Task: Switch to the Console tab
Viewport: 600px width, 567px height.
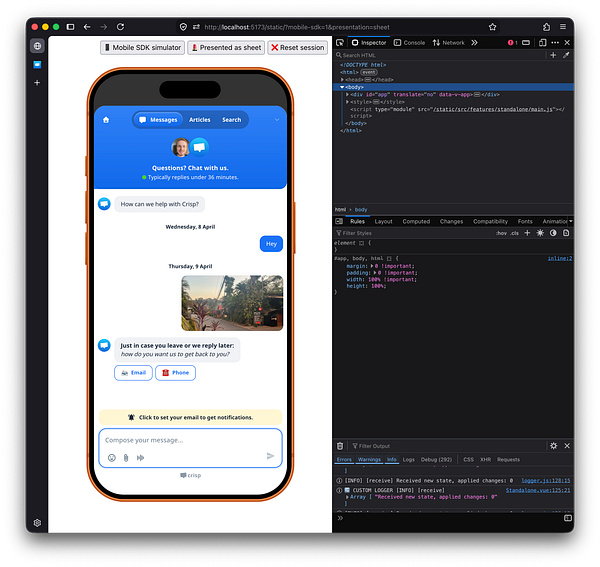Action: coord(410,42)
